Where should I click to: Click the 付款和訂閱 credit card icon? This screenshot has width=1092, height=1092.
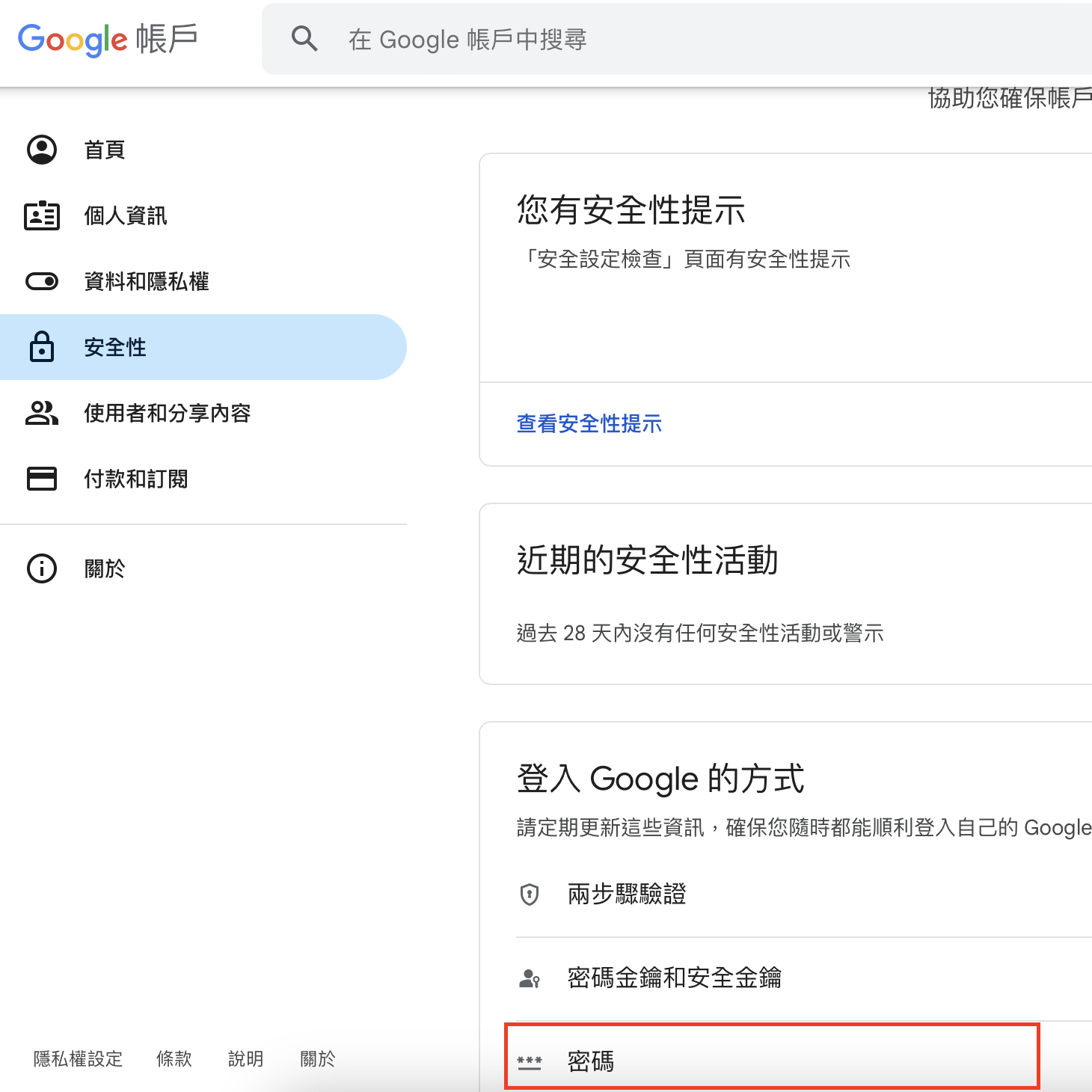pyautogui.click(x=42, y=479)
